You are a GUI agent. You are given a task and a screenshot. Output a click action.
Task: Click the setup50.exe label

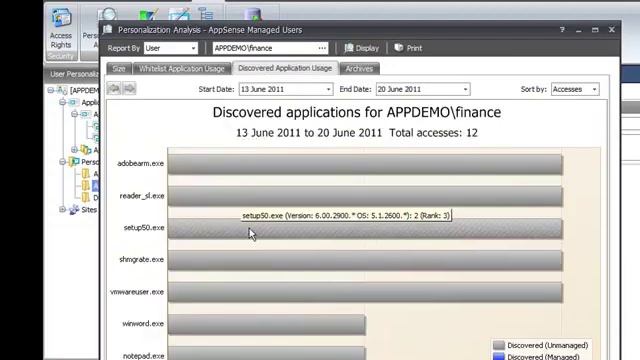144,227
